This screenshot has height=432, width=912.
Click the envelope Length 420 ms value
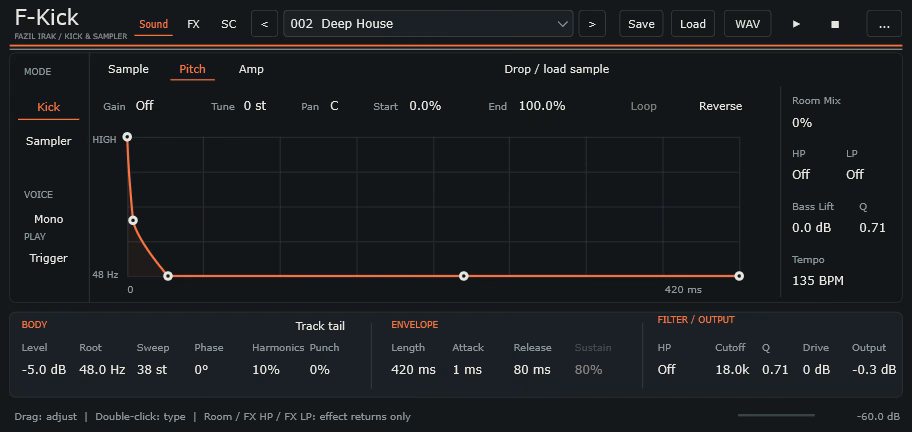click(x=413, y=370)
